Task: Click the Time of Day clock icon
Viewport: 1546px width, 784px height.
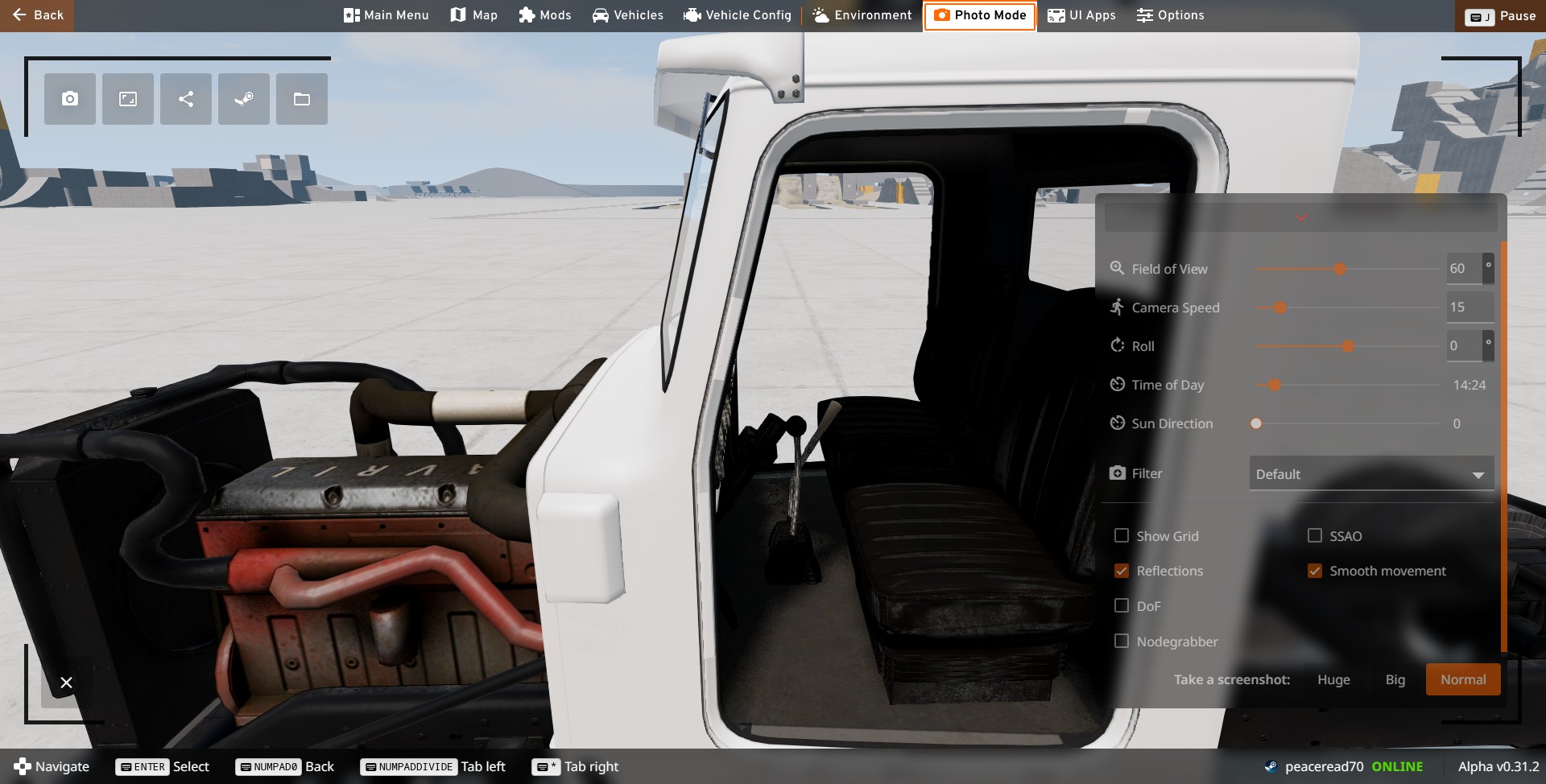Action: click(x=1117, y=384)
